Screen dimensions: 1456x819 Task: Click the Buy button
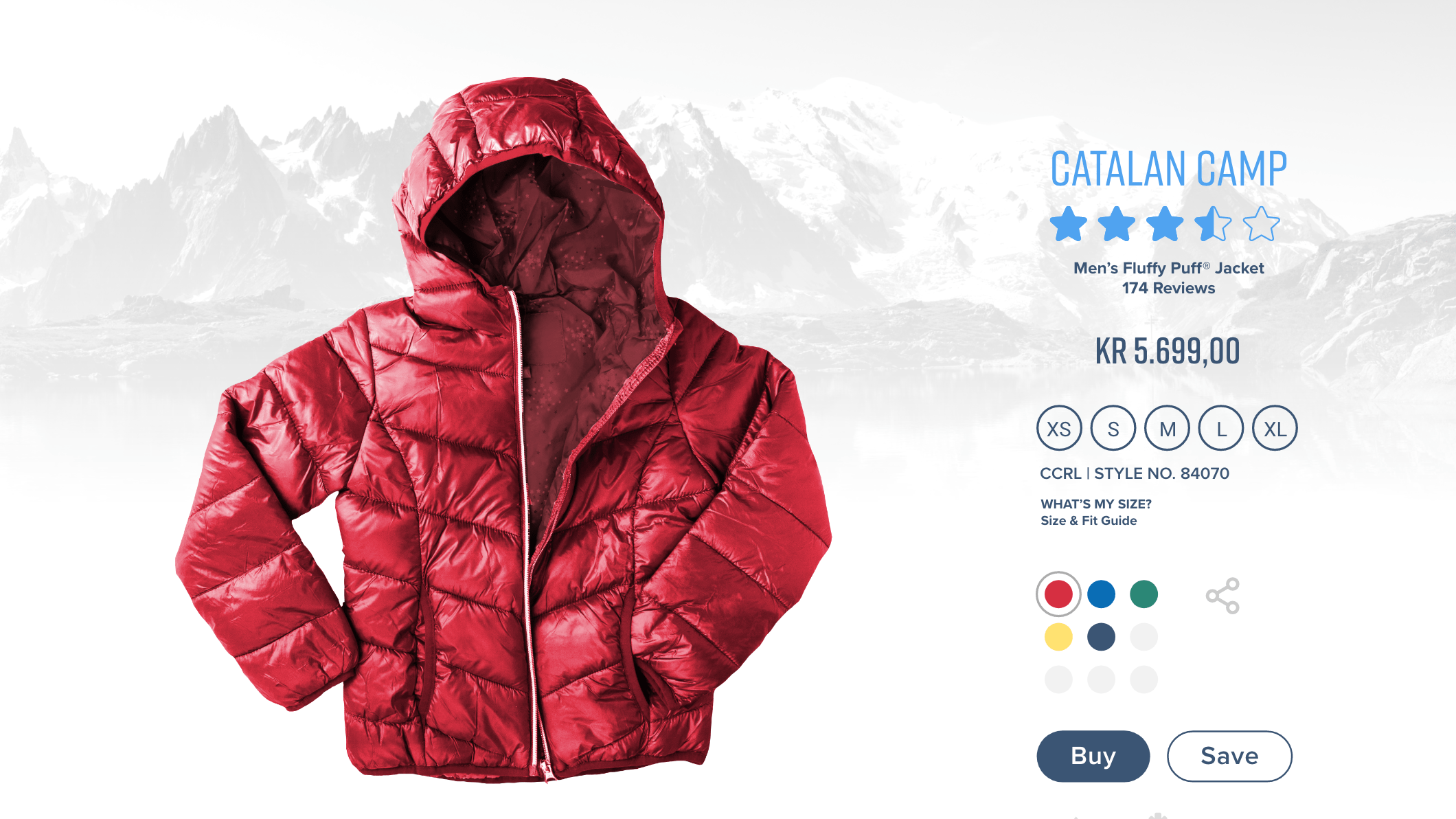click(1093, 756)
